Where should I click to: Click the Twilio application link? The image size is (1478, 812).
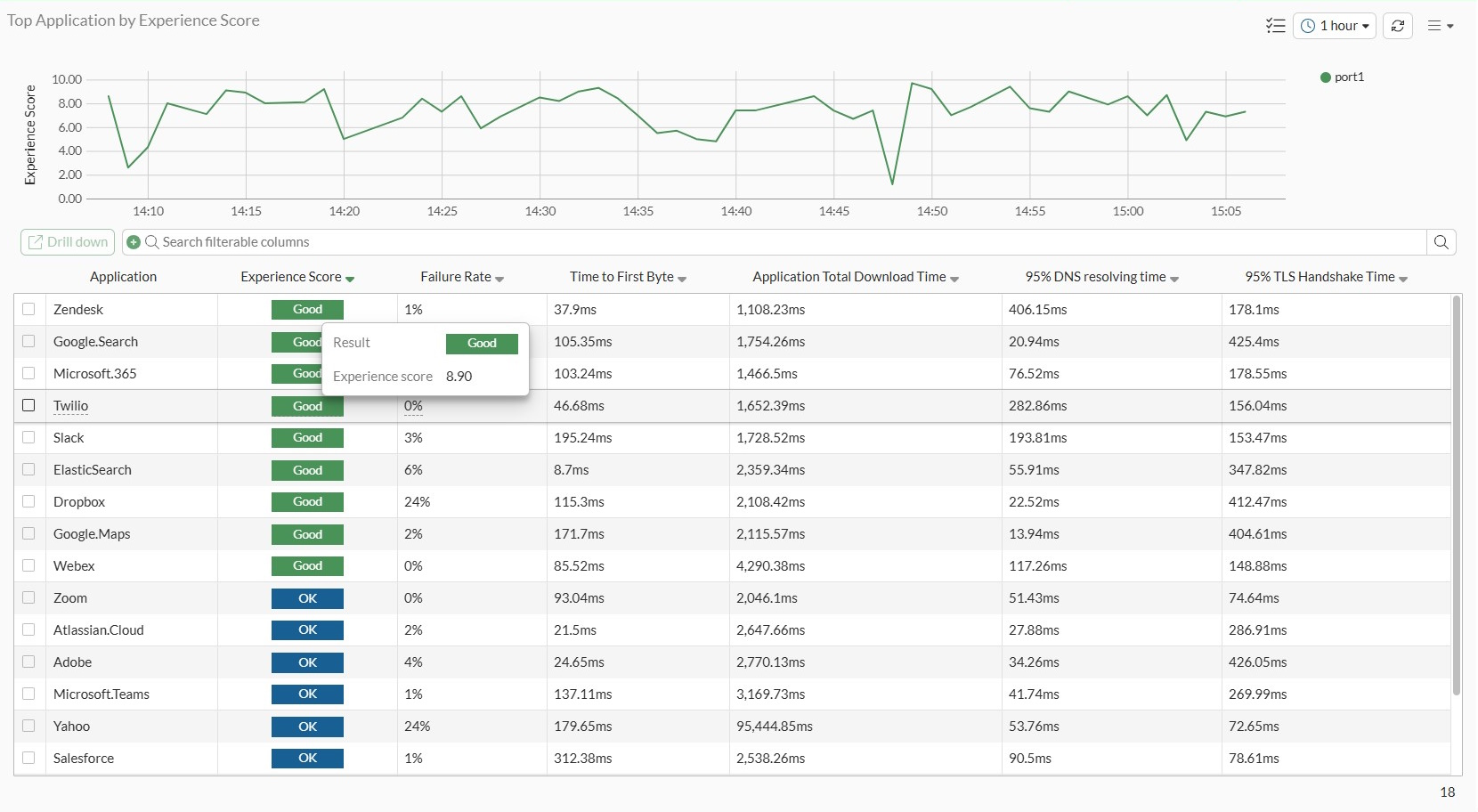(x=70, y=405)
